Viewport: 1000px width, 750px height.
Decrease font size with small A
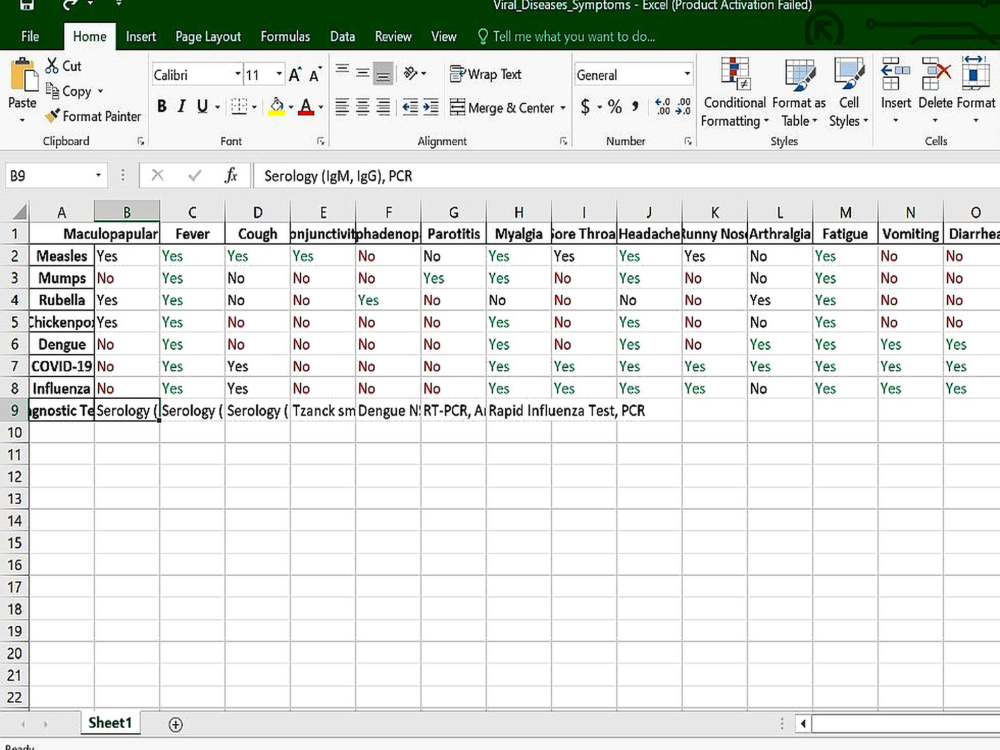tap(315, 75)
